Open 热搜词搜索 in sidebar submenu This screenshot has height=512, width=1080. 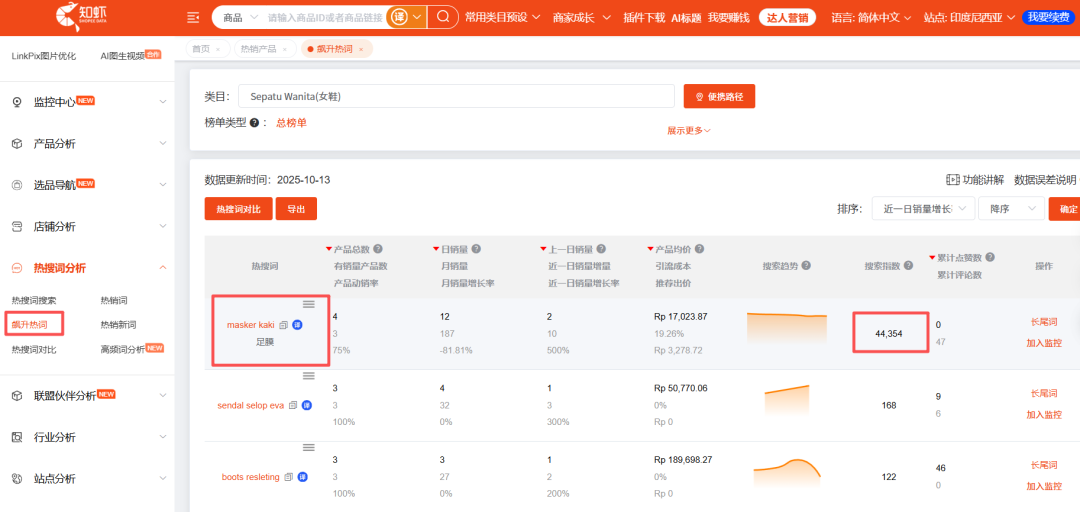[34, 300]
